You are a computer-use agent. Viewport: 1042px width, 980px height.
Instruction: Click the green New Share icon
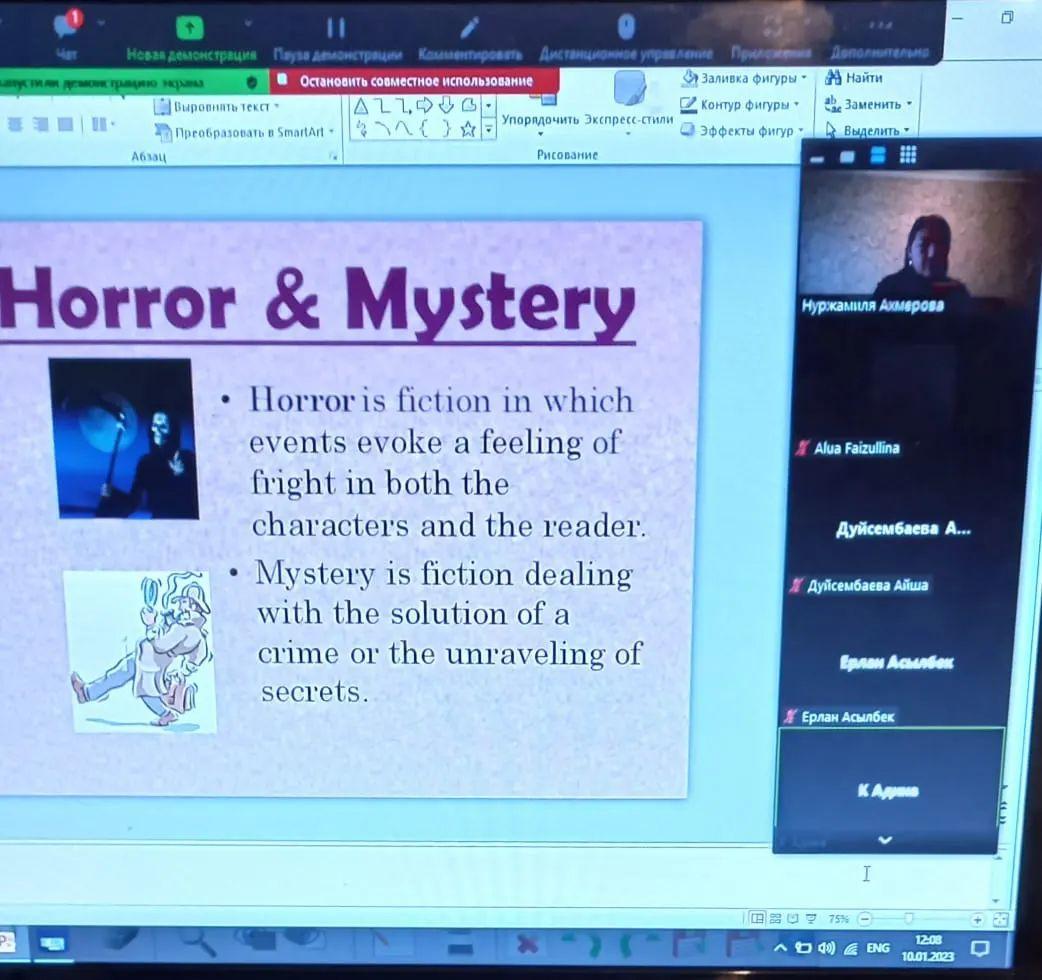[190, 28]
